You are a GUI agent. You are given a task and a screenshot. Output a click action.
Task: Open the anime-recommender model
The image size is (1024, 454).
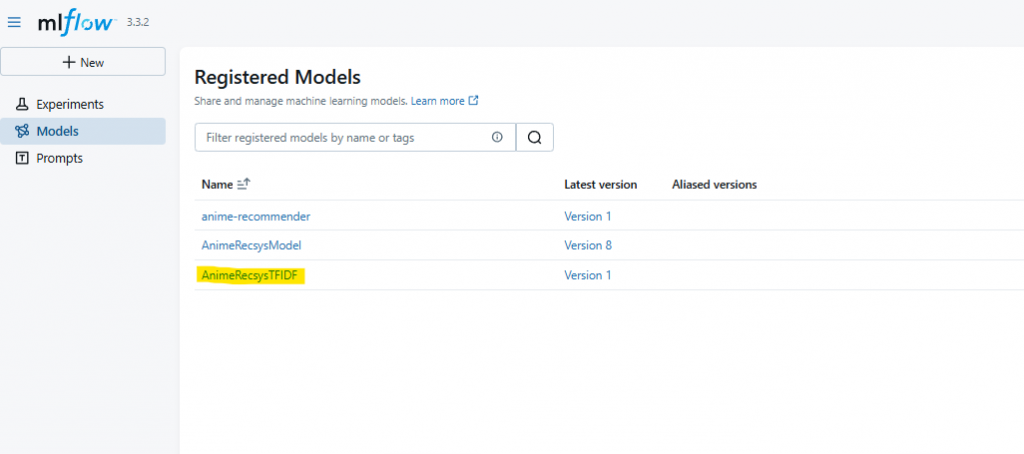pyautogui.click(x=256, y=216)
